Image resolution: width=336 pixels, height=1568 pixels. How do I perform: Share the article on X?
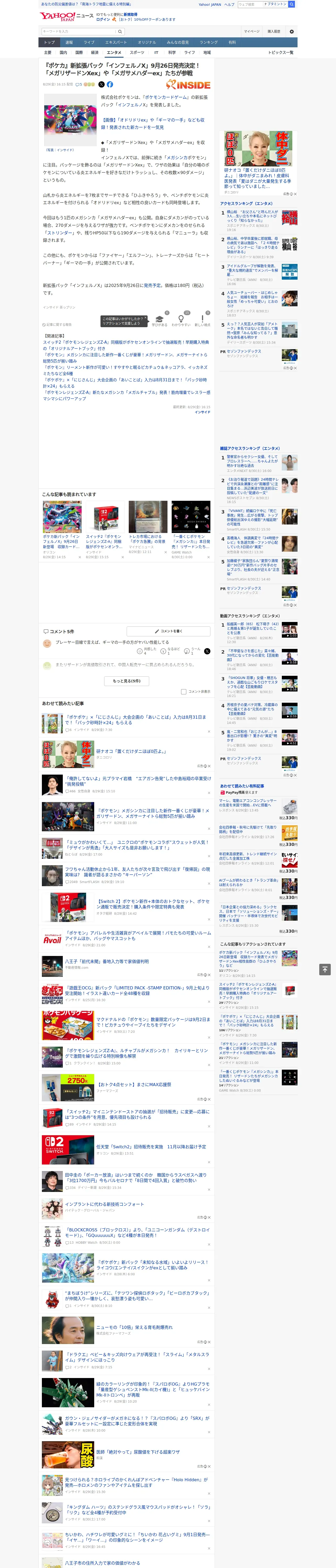pyautogui.click(x=101, y=85)
